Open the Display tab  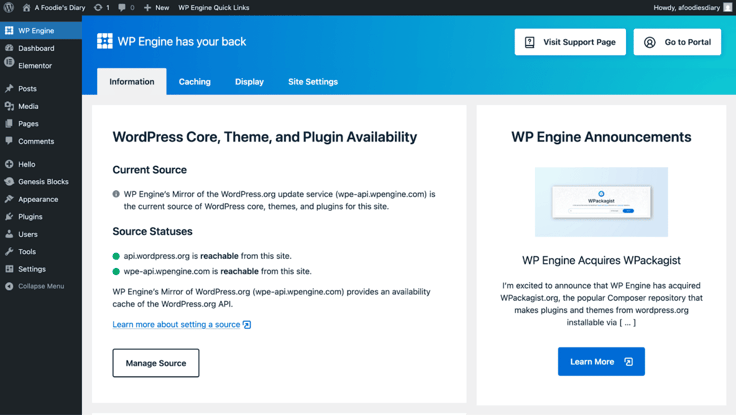click(x=249, y=82)
